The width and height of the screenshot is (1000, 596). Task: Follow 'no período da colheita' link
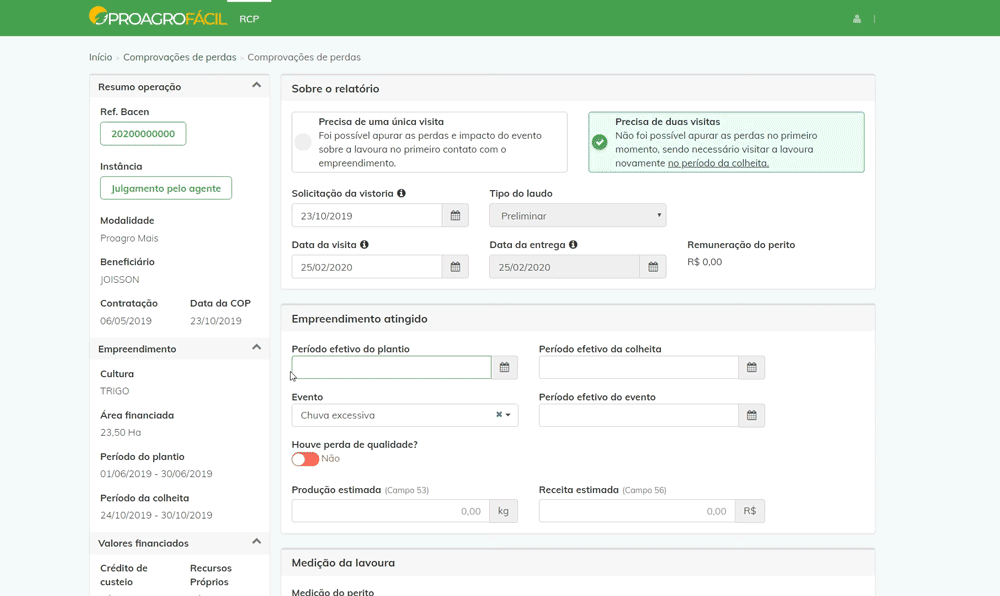(718, 163)
